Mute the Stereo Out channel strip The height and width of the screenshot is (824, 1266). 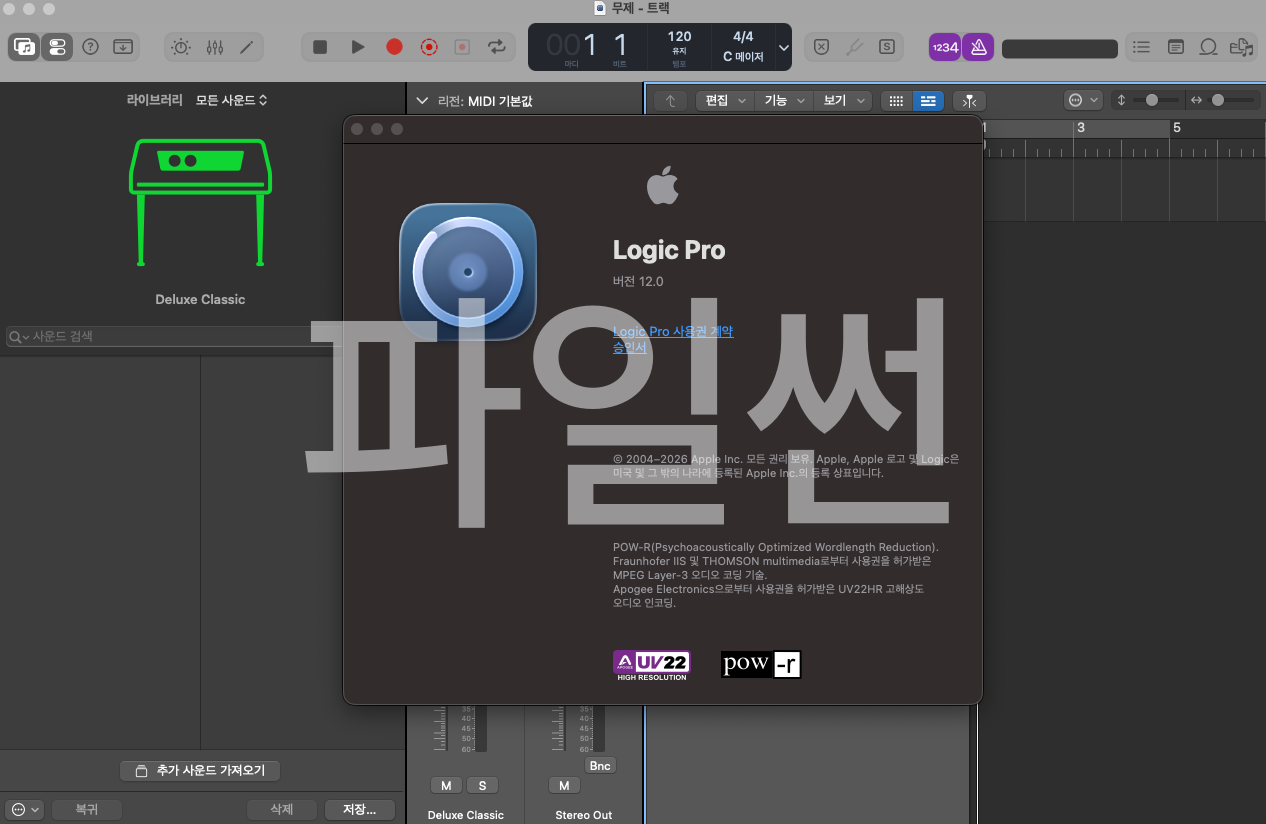(564, 786)
